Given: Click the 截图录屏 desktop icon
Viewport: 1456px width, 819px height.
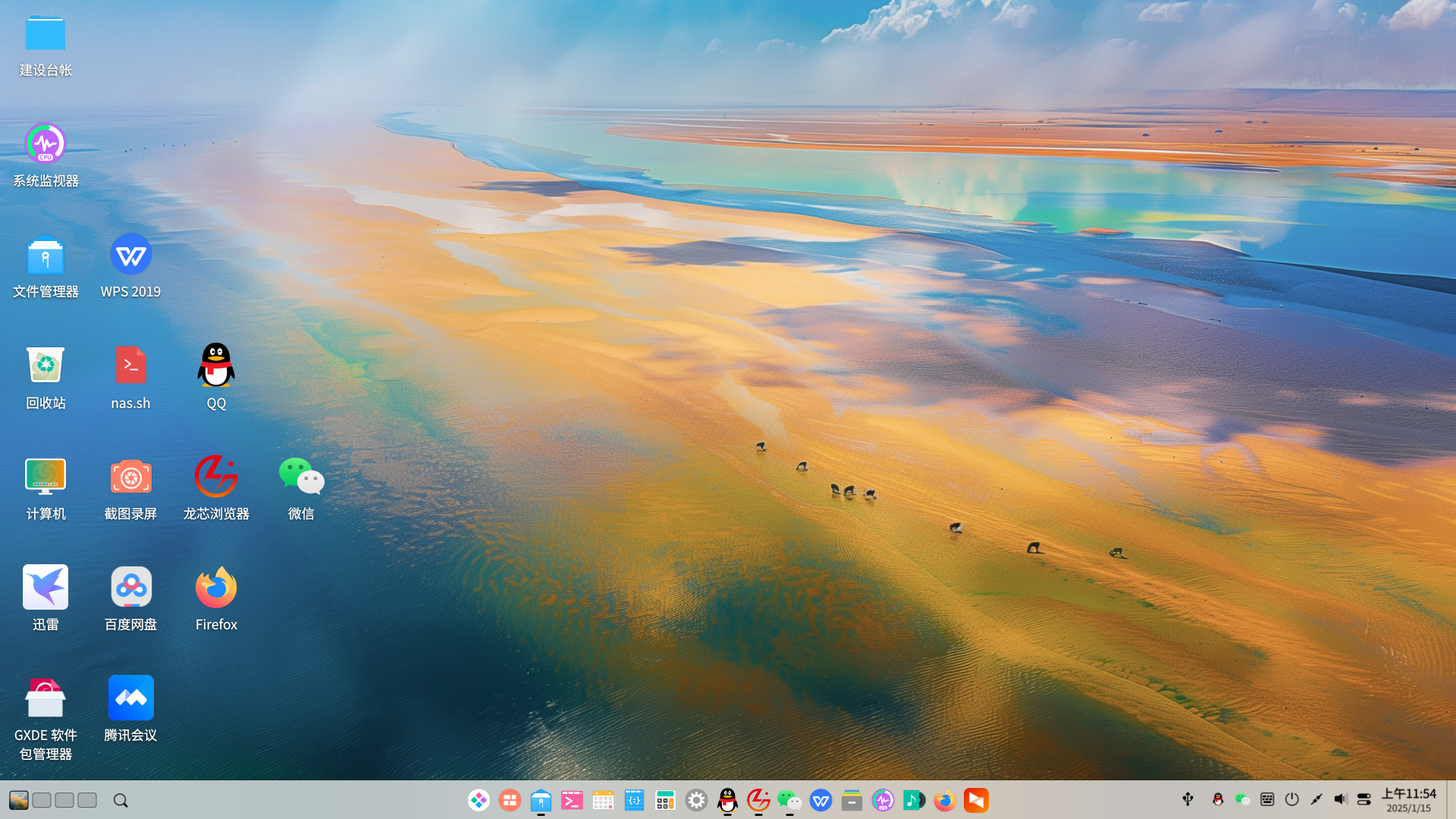Looking at the screenshot, I should coord(130,488).
